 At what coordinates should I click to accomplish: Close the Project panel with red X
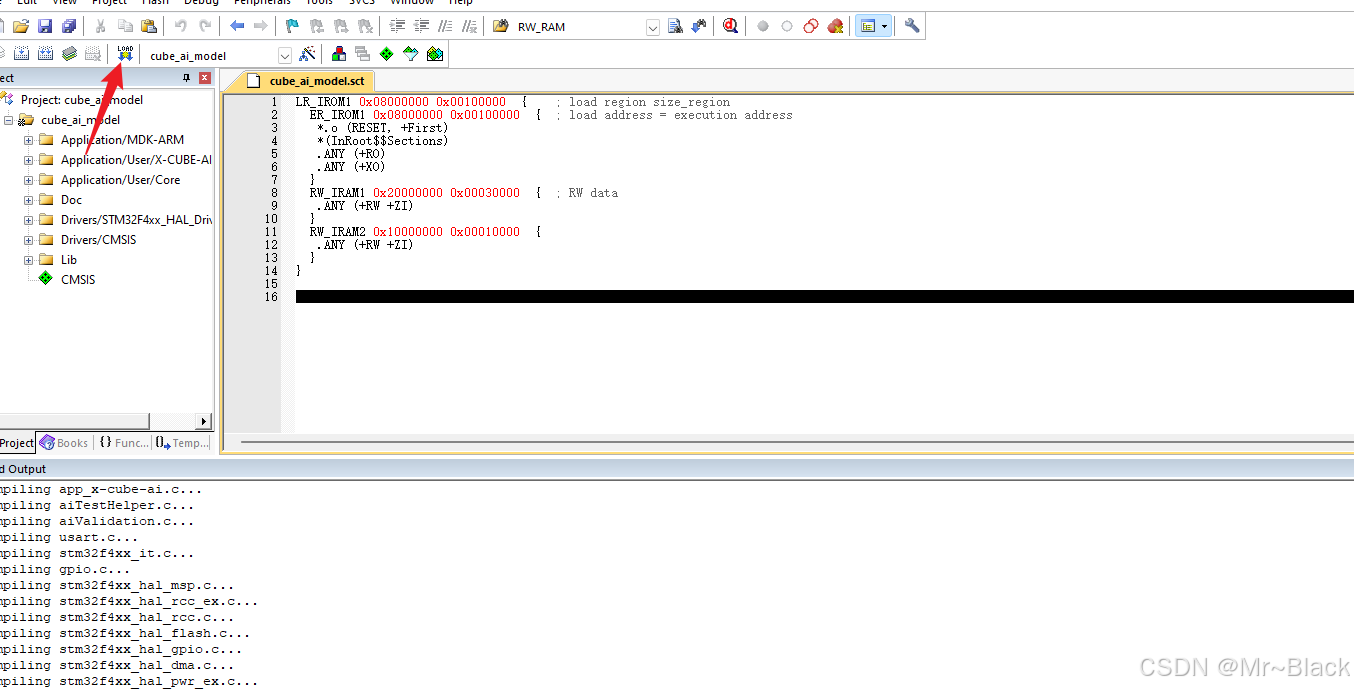[x=205, y=78]
